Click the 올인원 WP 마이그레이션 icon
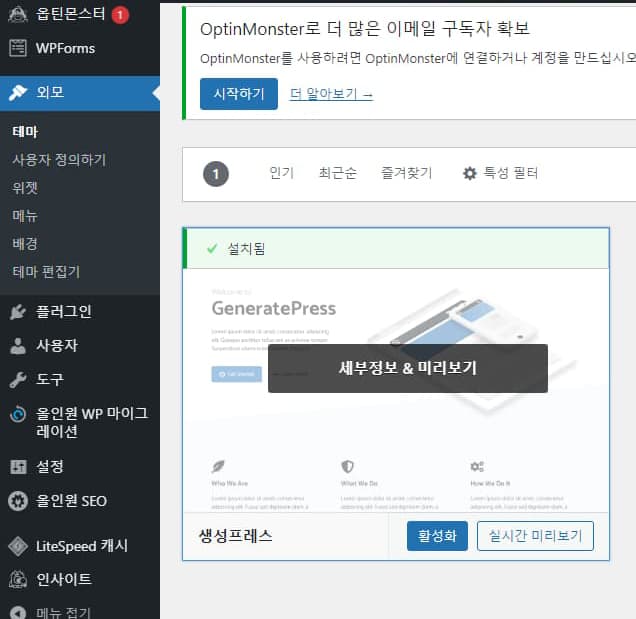The width and height of the screenshot is (636, 619). coord(18,414)
